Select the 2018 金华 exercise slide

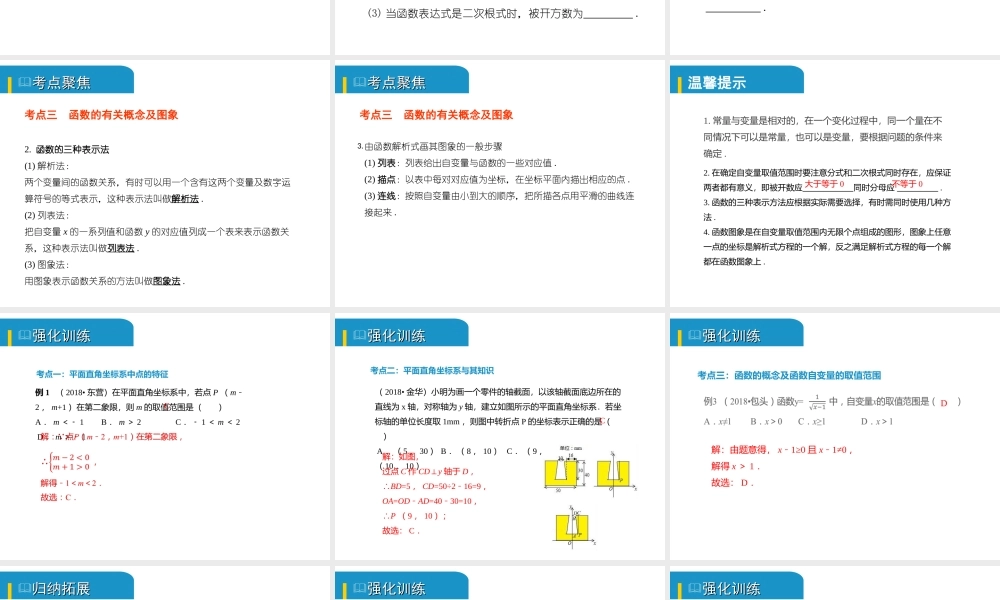pyautogui.click(x=499, y=437)
